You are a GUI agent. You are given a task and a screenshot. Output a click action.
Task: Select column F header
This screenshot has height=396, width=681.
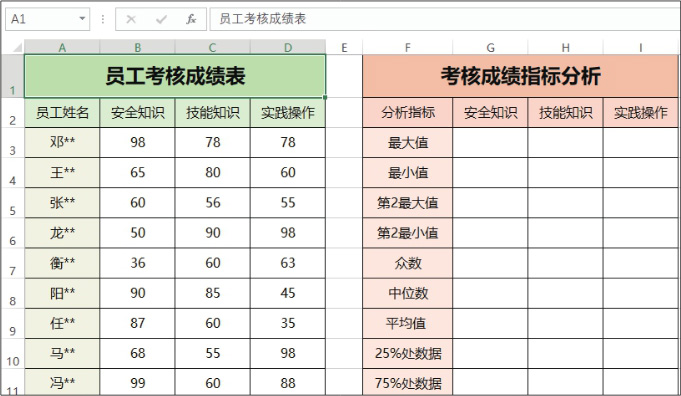click(x=407, y=47)
